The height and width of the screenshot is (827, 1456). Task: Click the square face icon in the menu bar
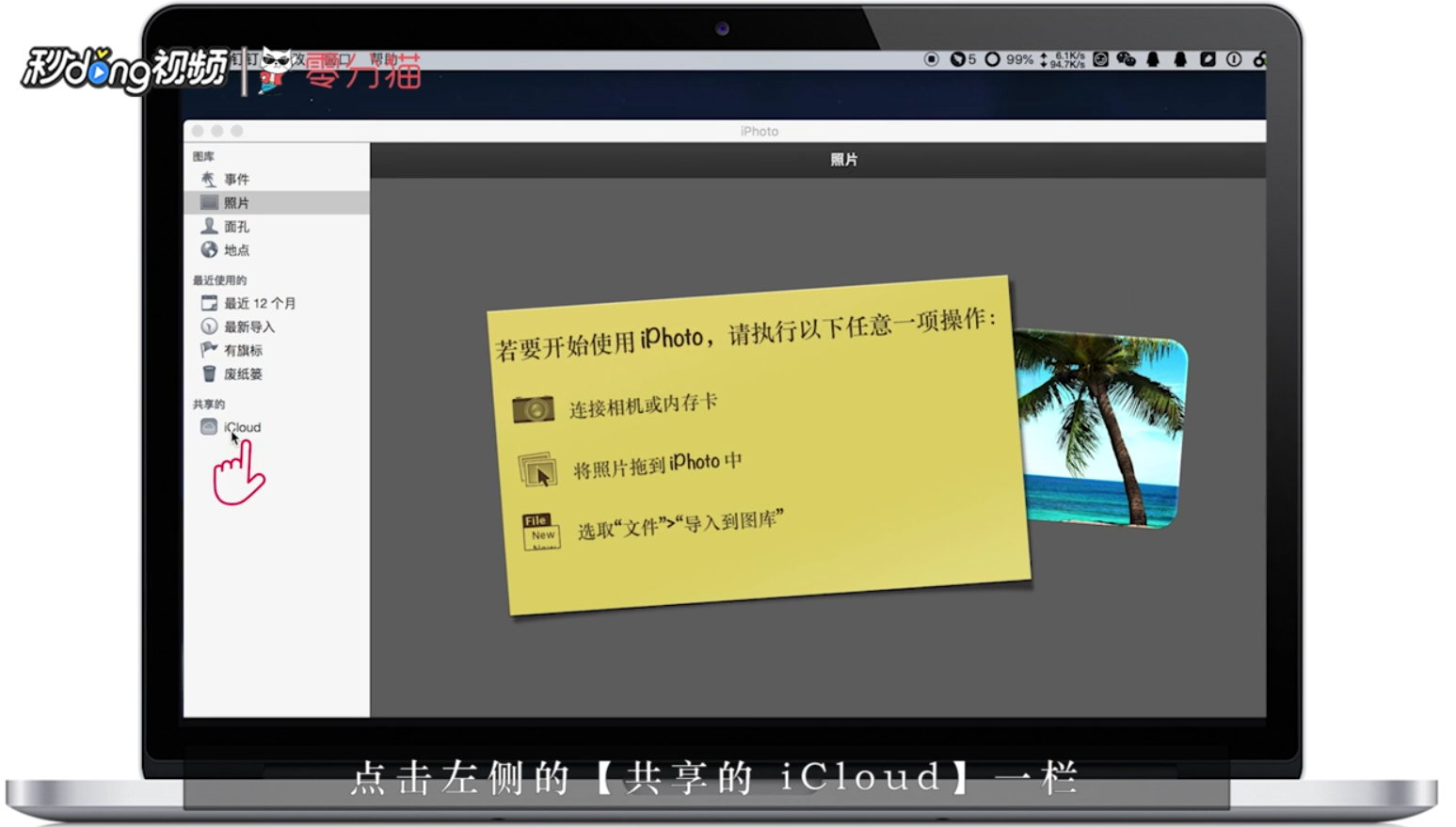coord(1100,59)
